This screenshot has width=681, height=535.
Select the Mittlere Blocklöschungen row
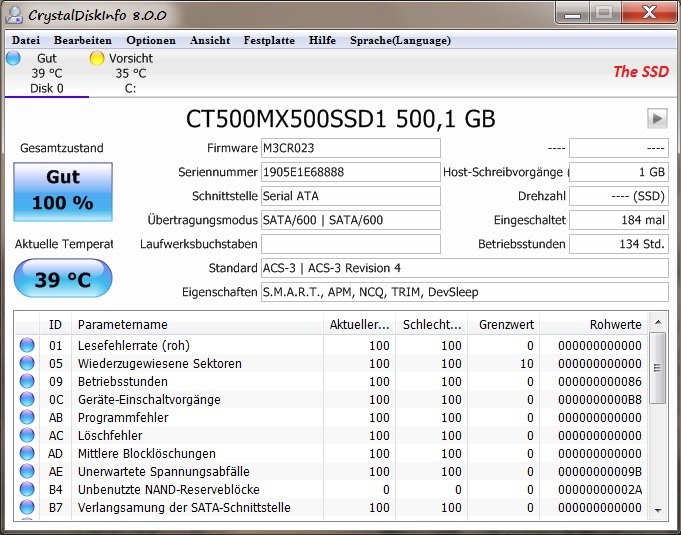click(x=331, y=453)
